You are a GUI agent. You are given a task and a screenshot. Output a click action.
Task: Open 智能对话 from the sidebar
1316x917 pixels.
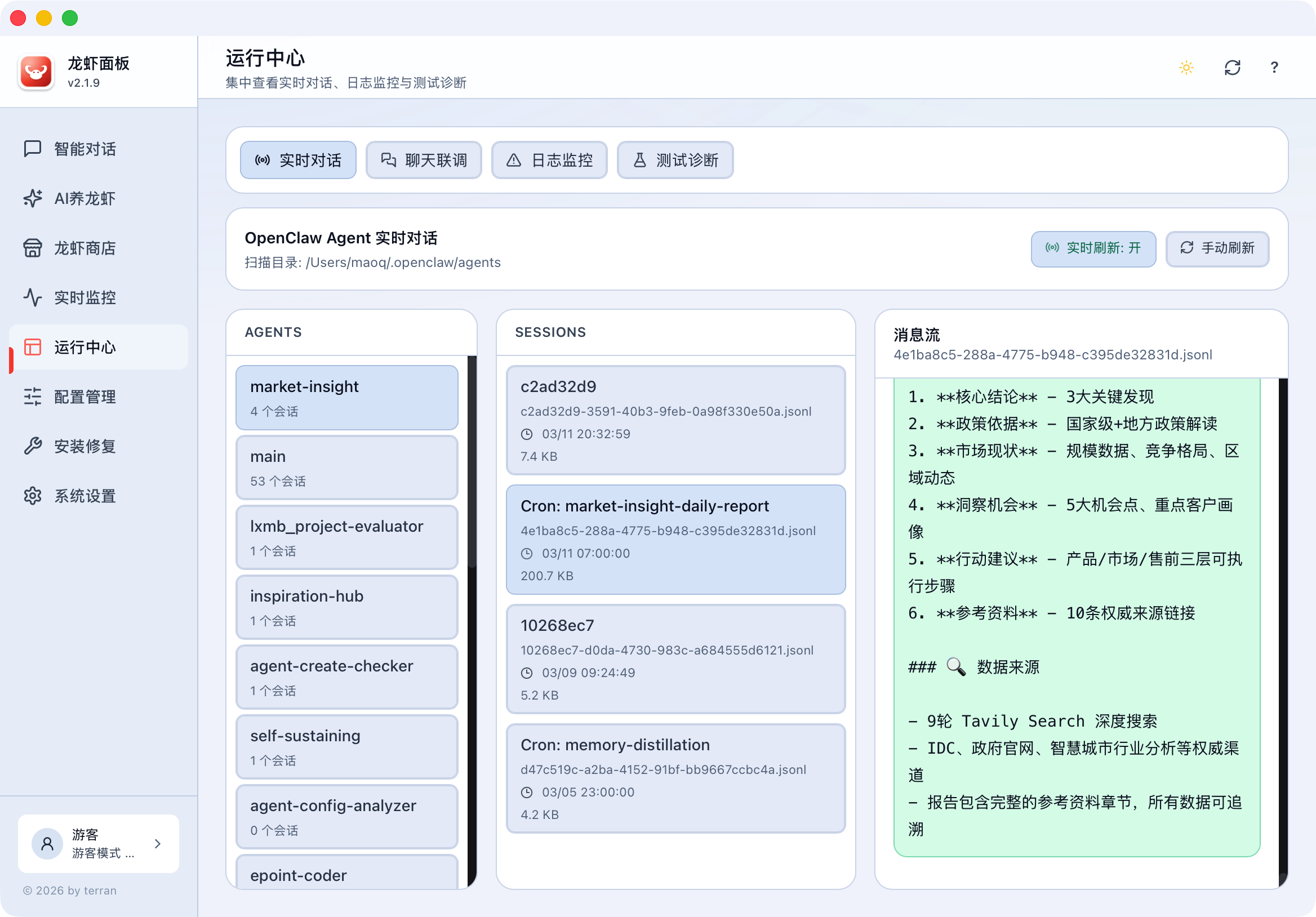(x=85, y=149)
